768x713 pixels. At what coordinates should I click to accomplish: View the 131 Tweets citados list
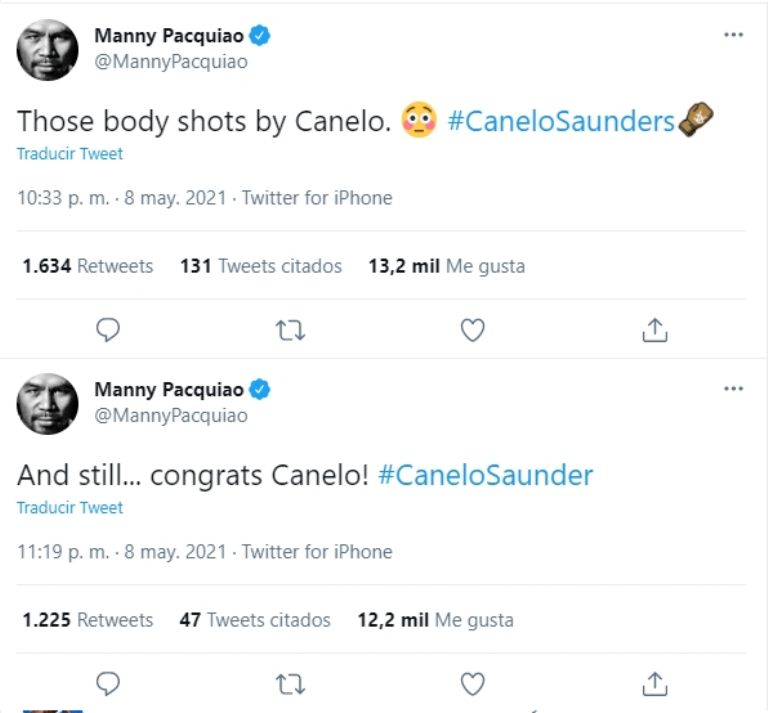pyautogui.click(x=260, y=266)
